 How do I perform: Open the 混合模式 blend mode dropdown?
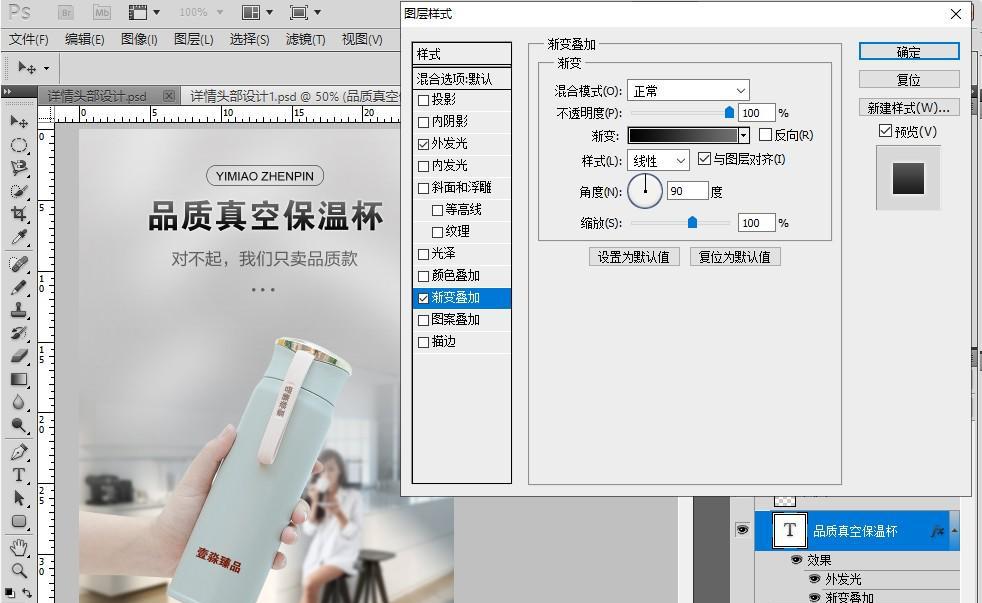(688, 91)
